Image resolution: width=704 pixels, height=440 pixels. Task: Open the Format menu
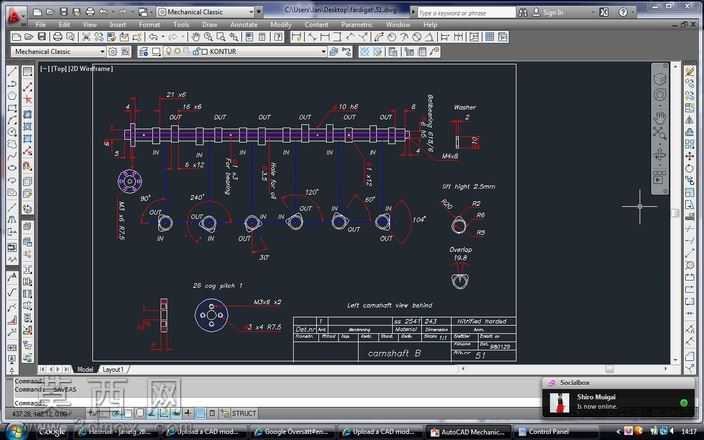(149, 25)
